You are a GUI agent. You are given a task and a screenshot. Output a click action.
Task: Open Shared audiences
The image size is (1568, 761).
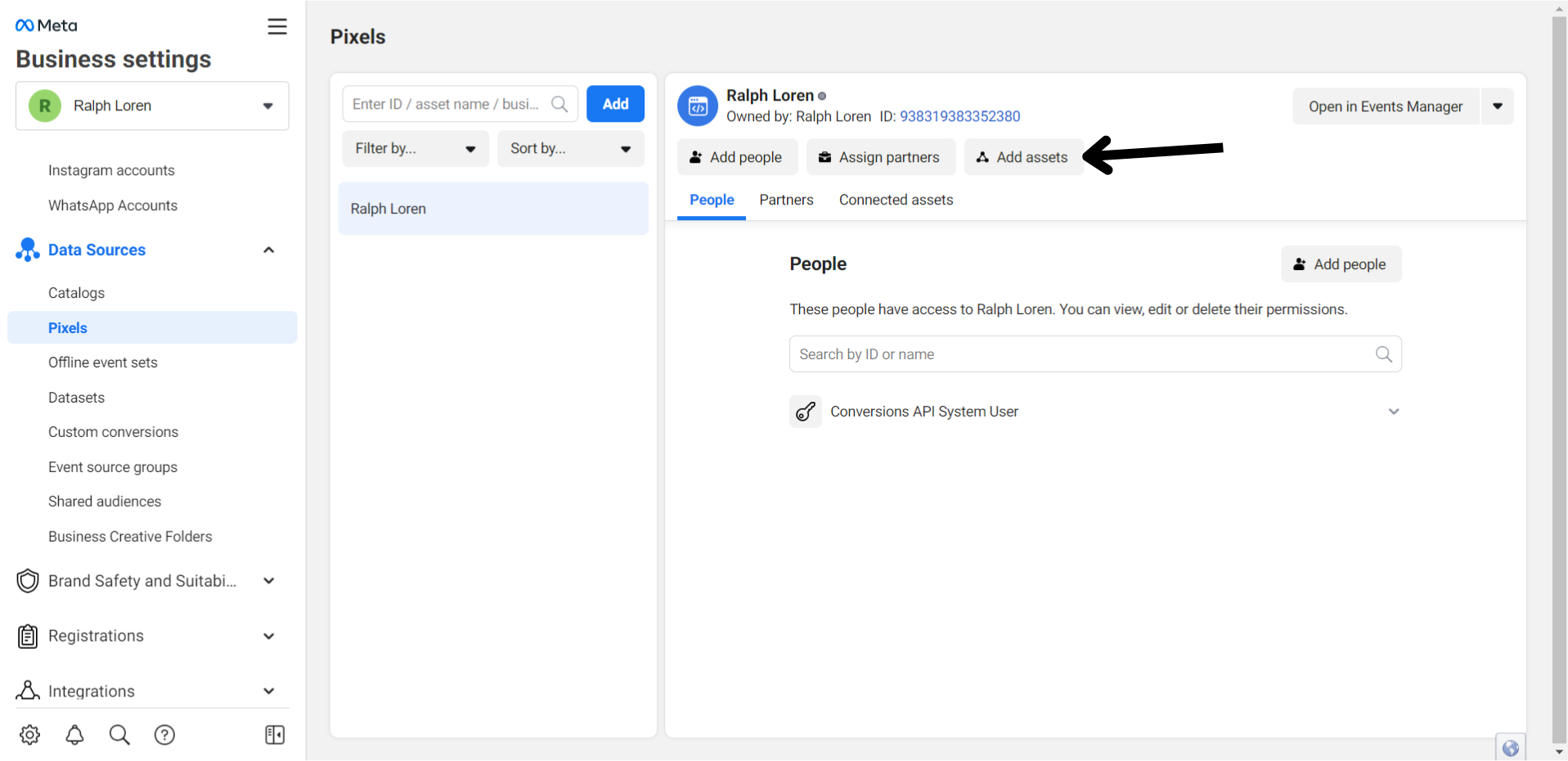(105, 502)
